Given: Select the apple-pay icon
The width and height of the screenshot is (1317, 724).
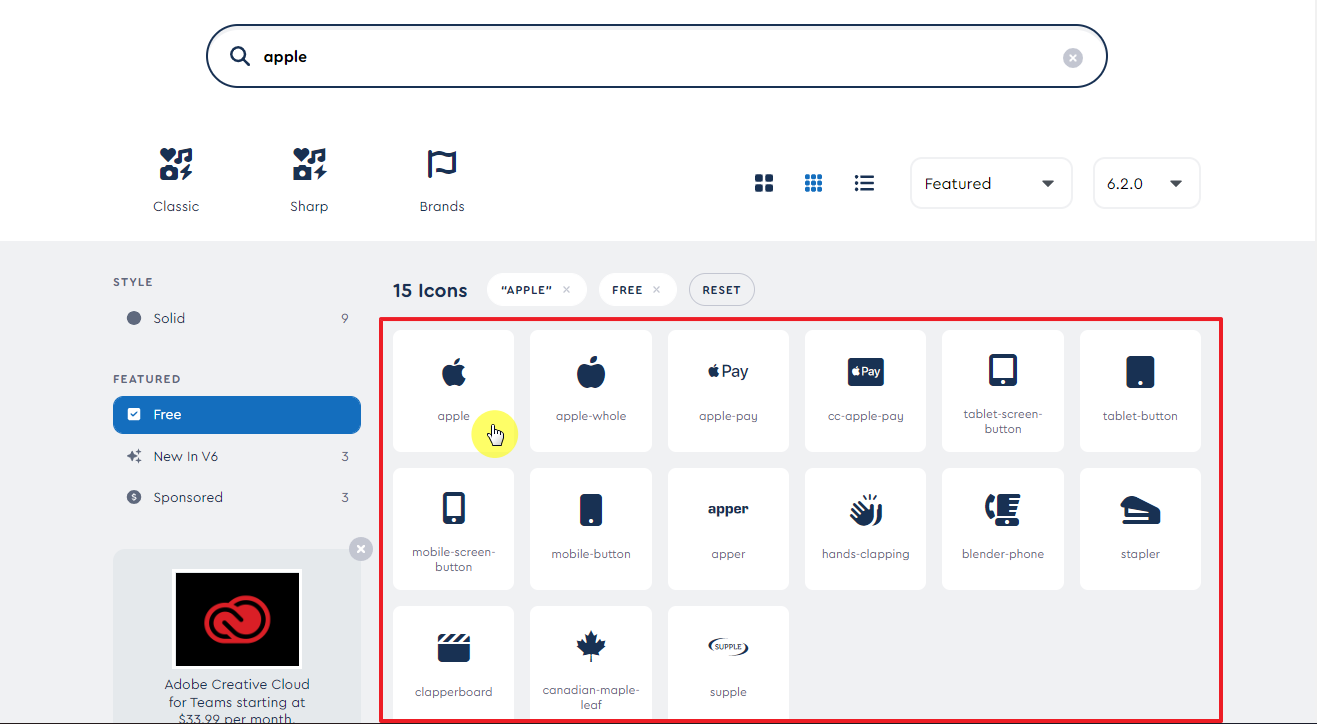Looking at the screenshot, I should pos(728,390).
